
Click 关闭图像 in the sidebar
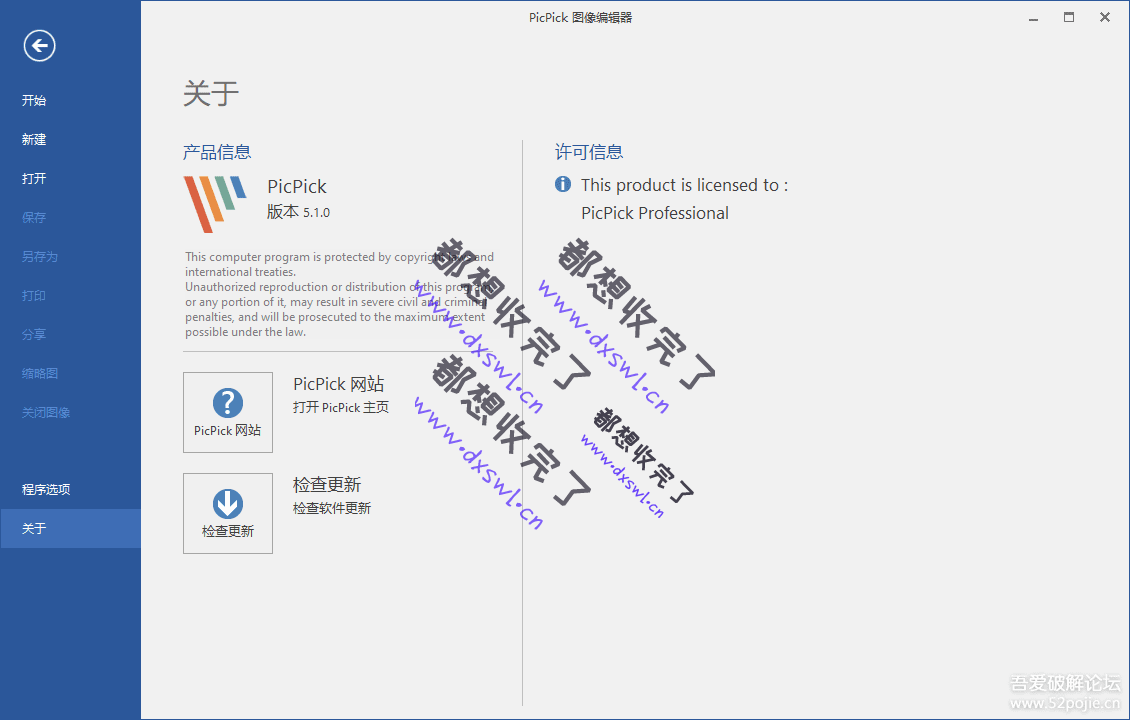tap(45, 412)
